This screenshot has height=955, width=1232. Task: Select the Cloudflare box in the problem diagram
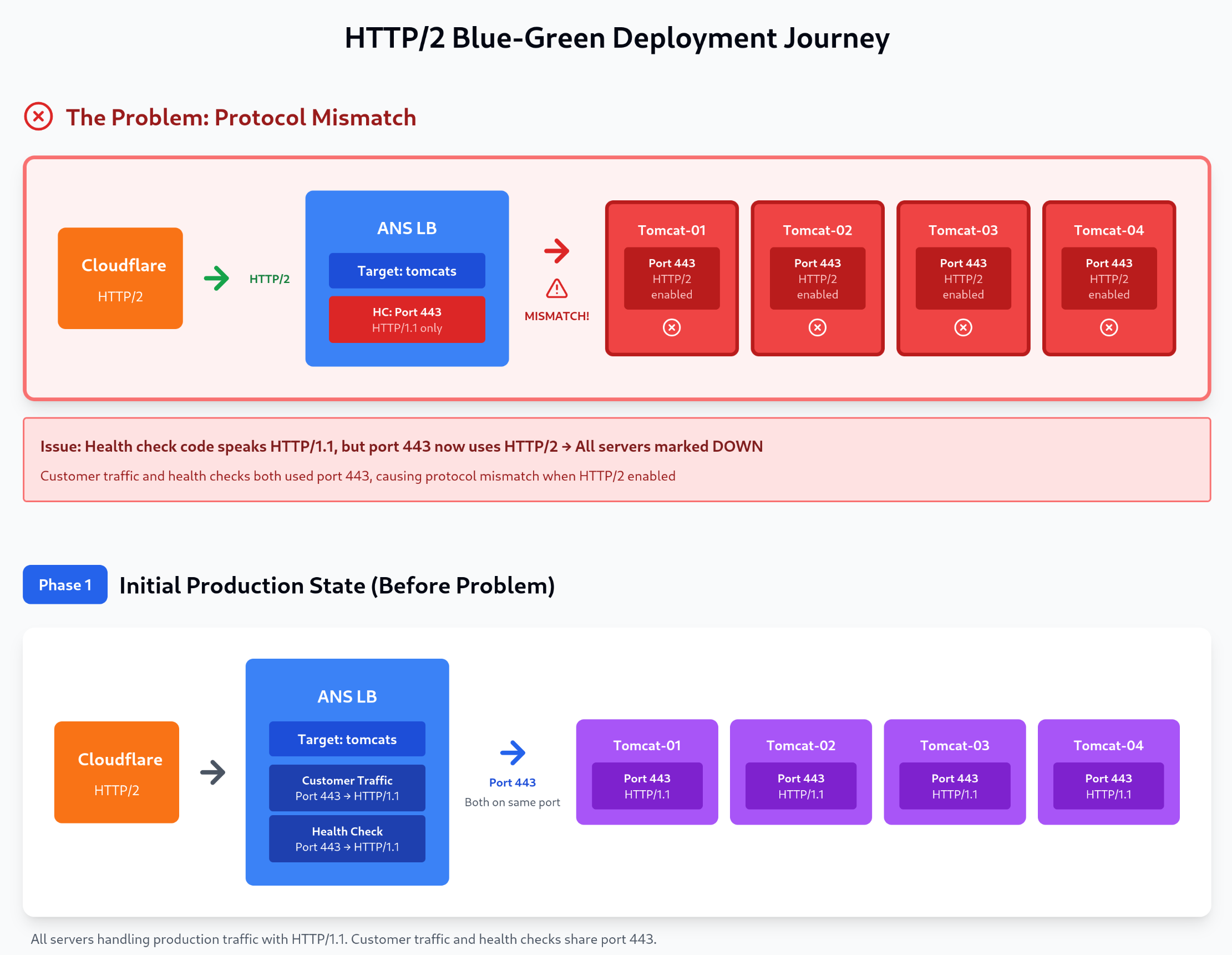[120, 278]
